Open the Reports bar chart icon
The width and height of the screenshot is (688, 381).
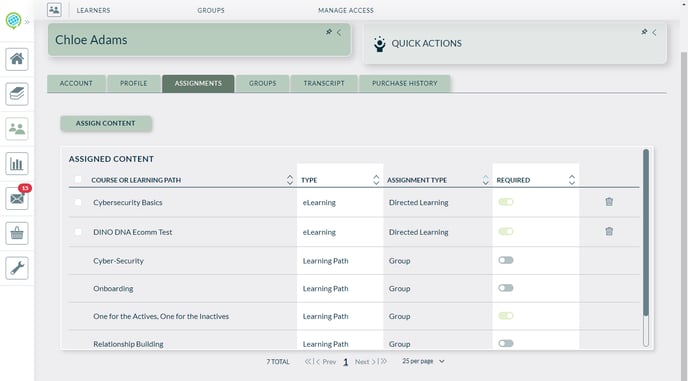tap(17, 164)
